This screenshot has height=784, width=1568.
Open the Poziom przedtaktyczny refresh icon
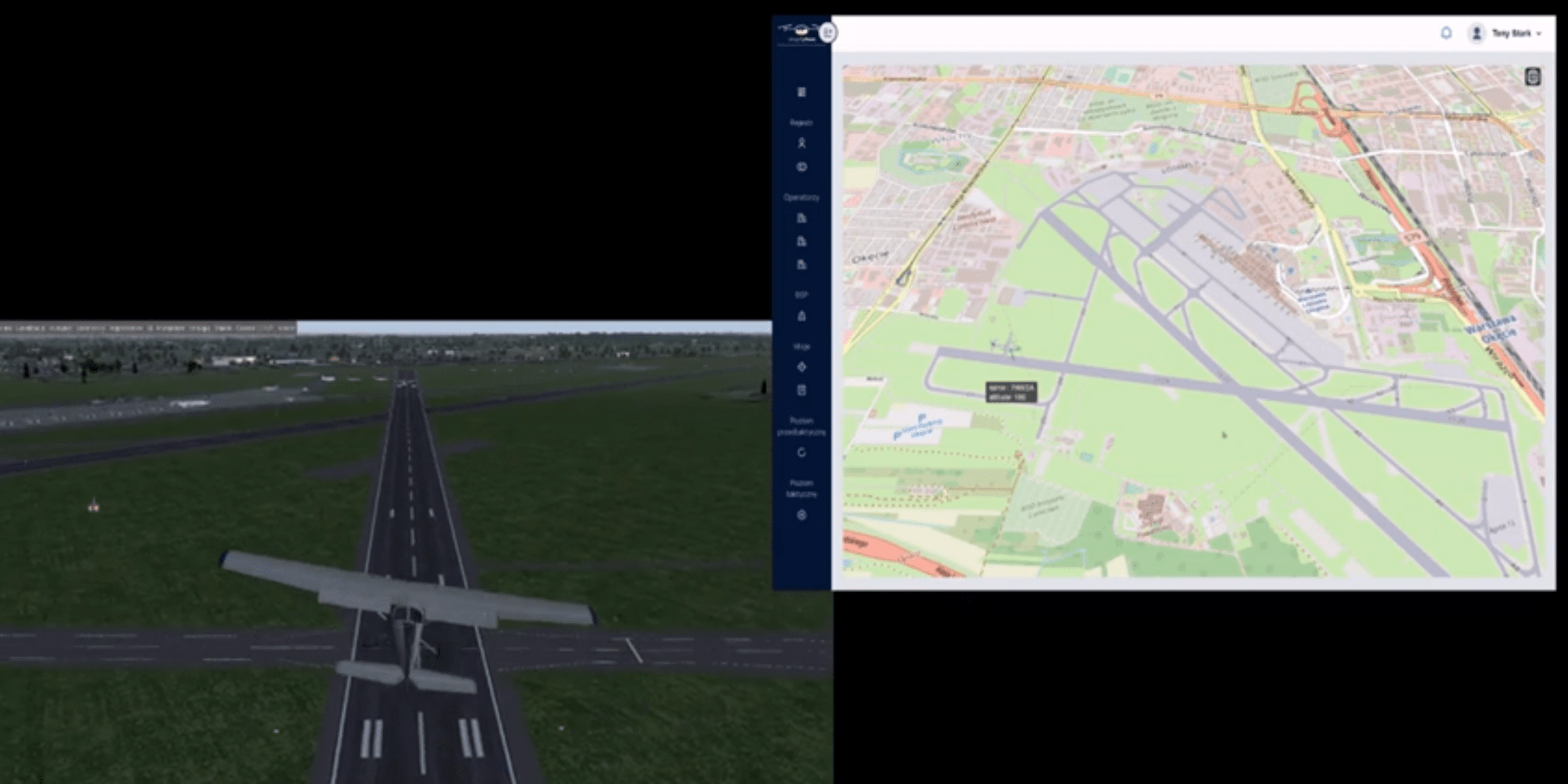point(802,453)
